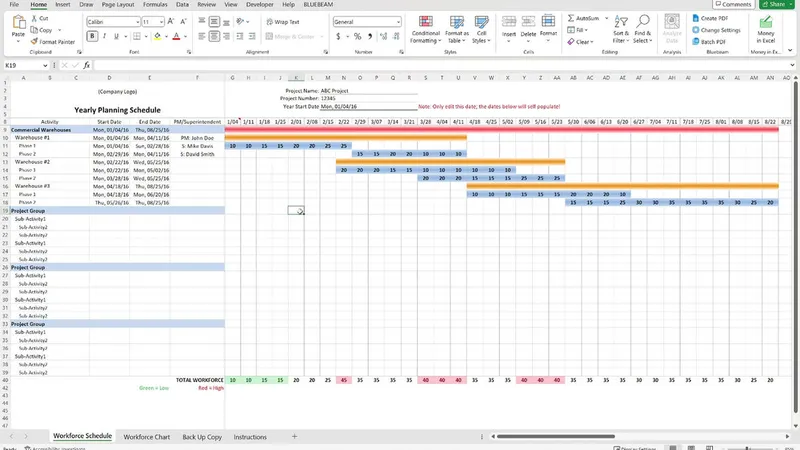The width and height of the screenshot is (800, 450).
Task: Open the Formulas ribbon tab
Action: 155,5
